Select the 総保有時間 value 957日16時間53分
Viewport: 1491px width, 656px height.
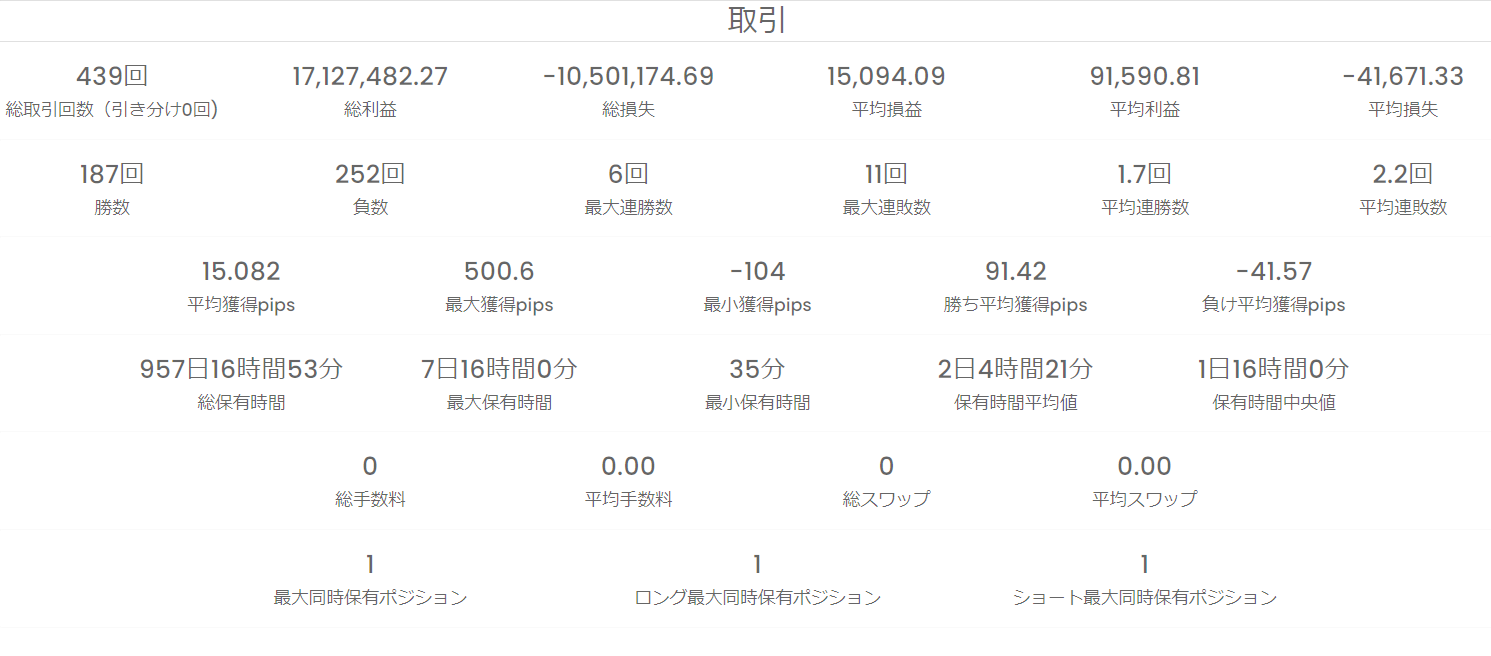(x=241, y=369)
